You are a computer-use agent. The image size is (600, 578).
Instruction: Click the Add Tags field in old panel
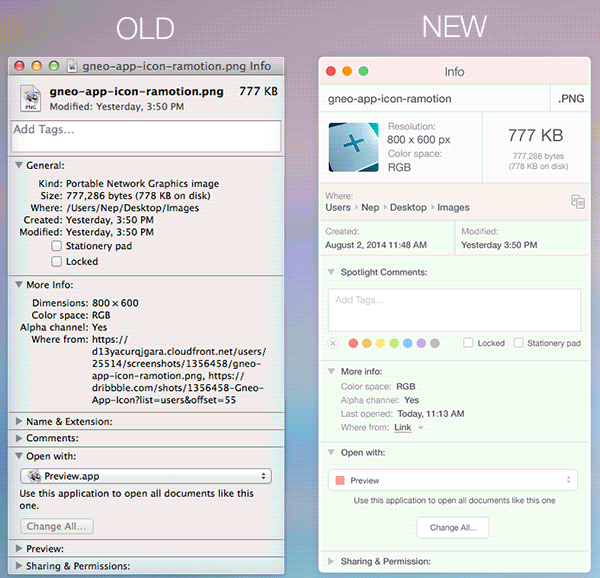[x=145, y=135]
